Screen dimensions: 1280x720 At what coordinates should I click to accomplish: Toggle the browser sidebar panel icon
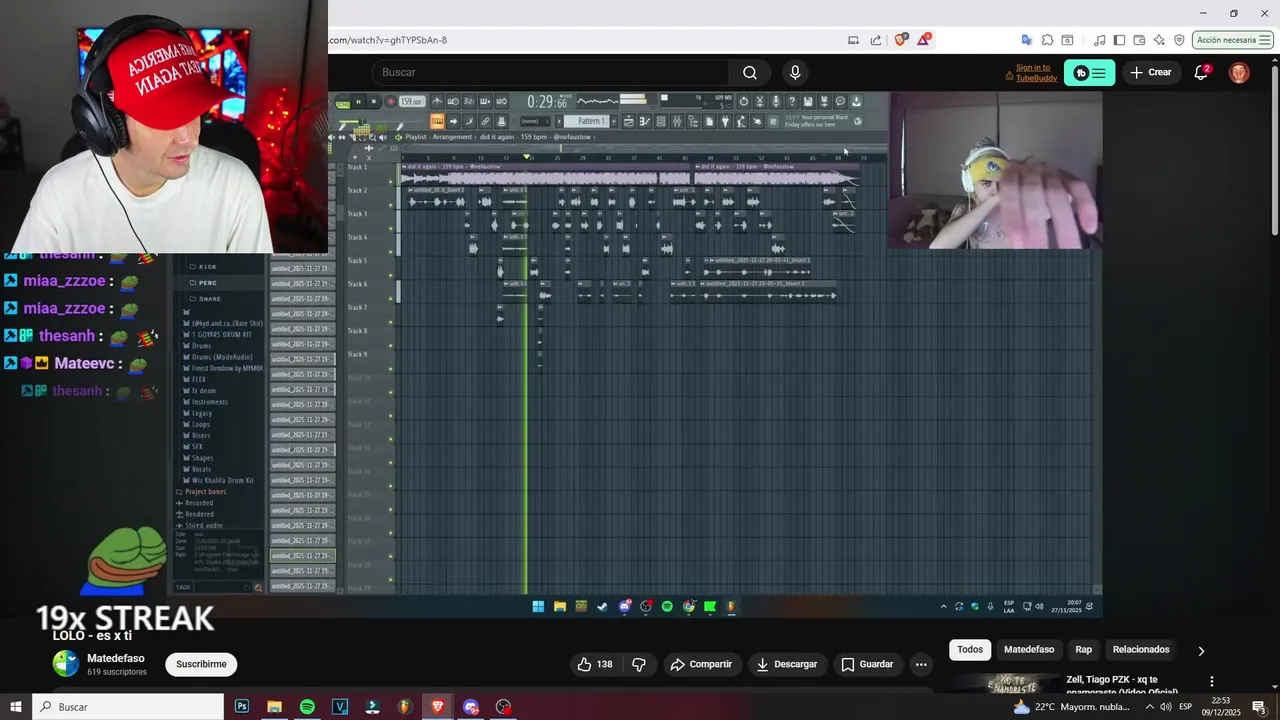pos(1119,40)
